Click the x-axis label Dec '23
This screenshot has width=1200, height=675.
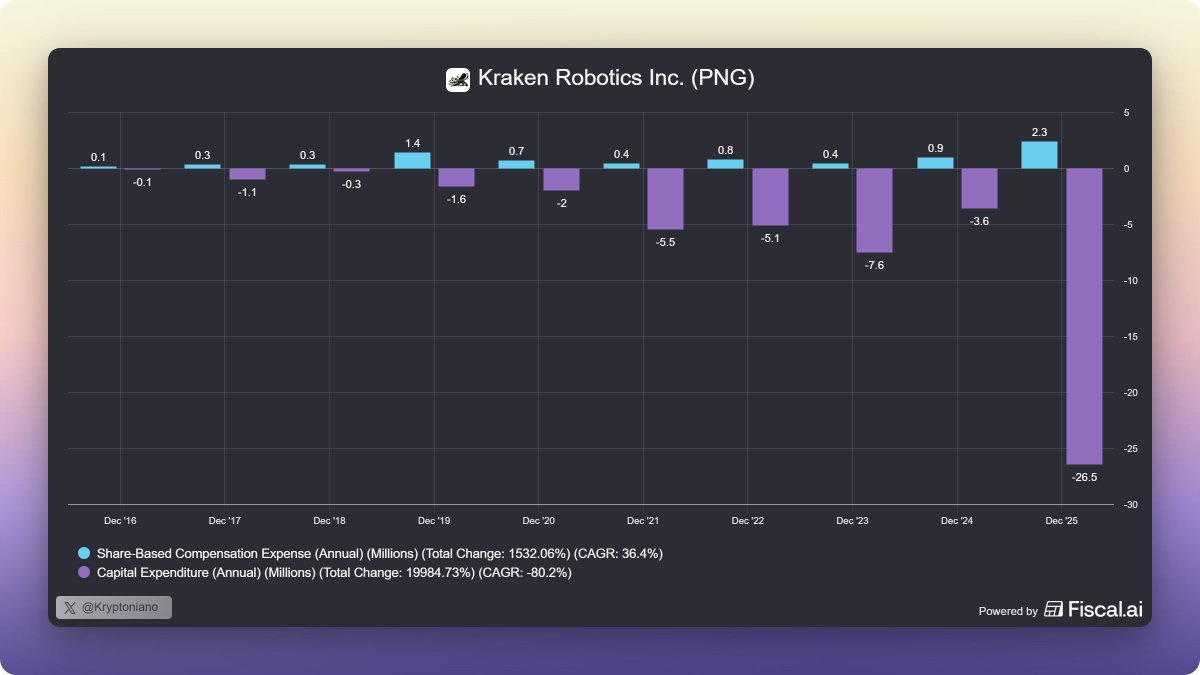pos(852,521)
